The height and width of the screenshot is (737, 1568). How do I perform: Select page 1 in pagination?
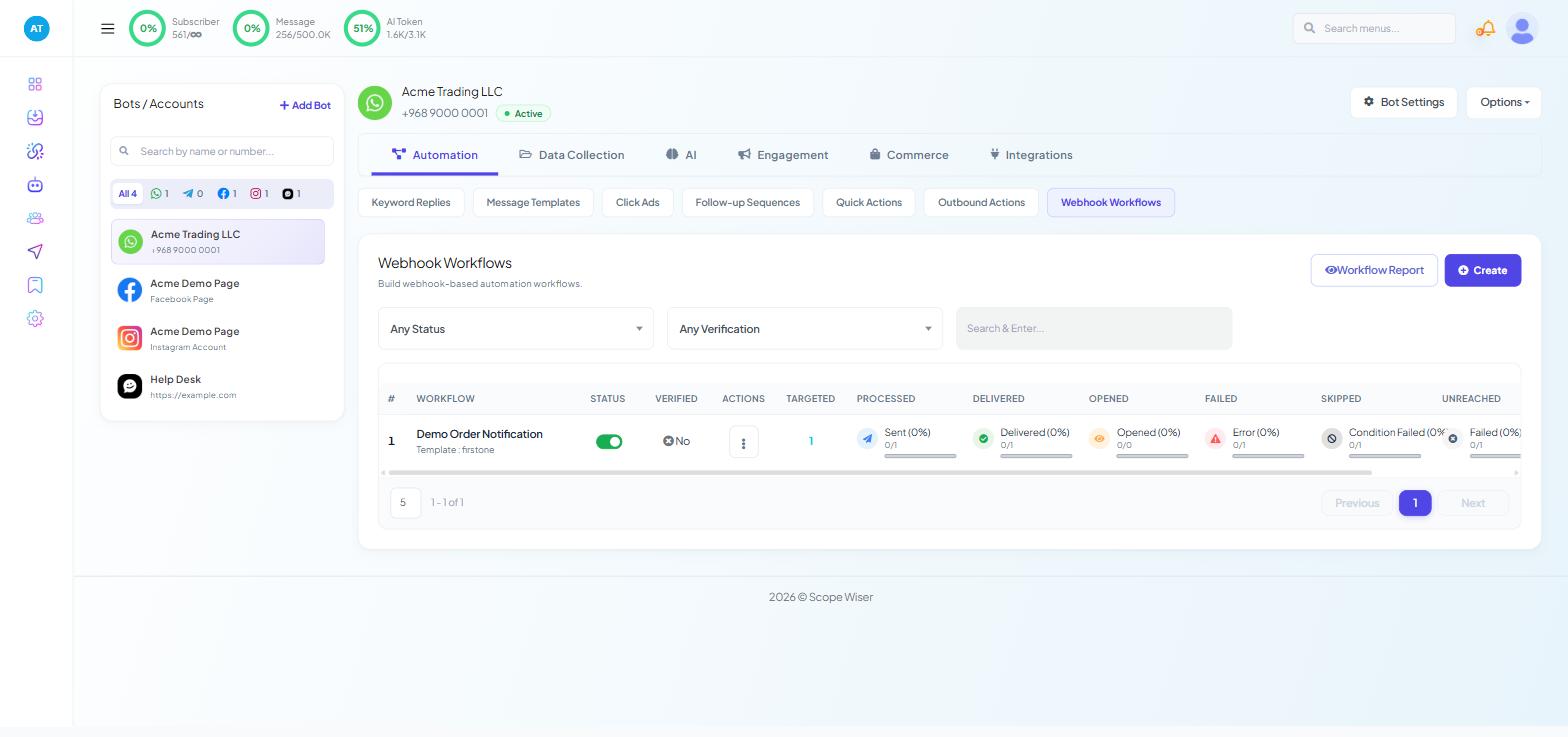(1415, 503)
